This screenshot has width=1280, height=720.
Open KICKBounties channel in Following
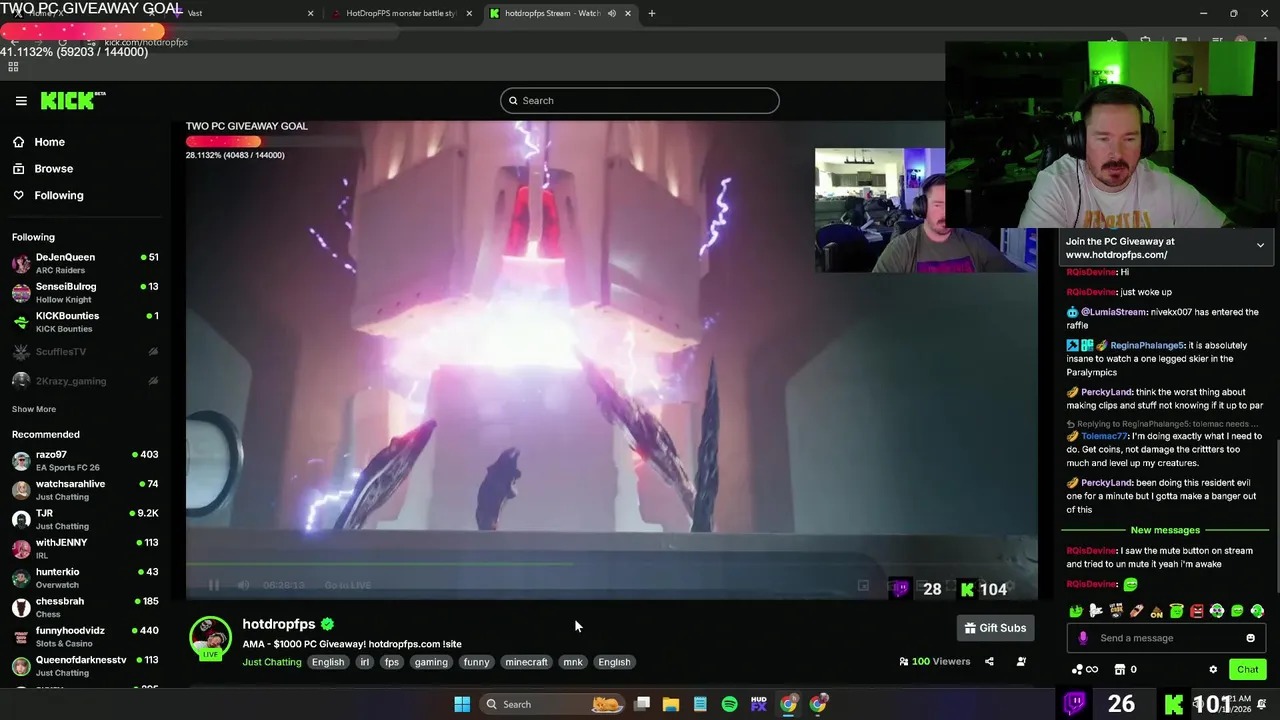click(85, 322)
